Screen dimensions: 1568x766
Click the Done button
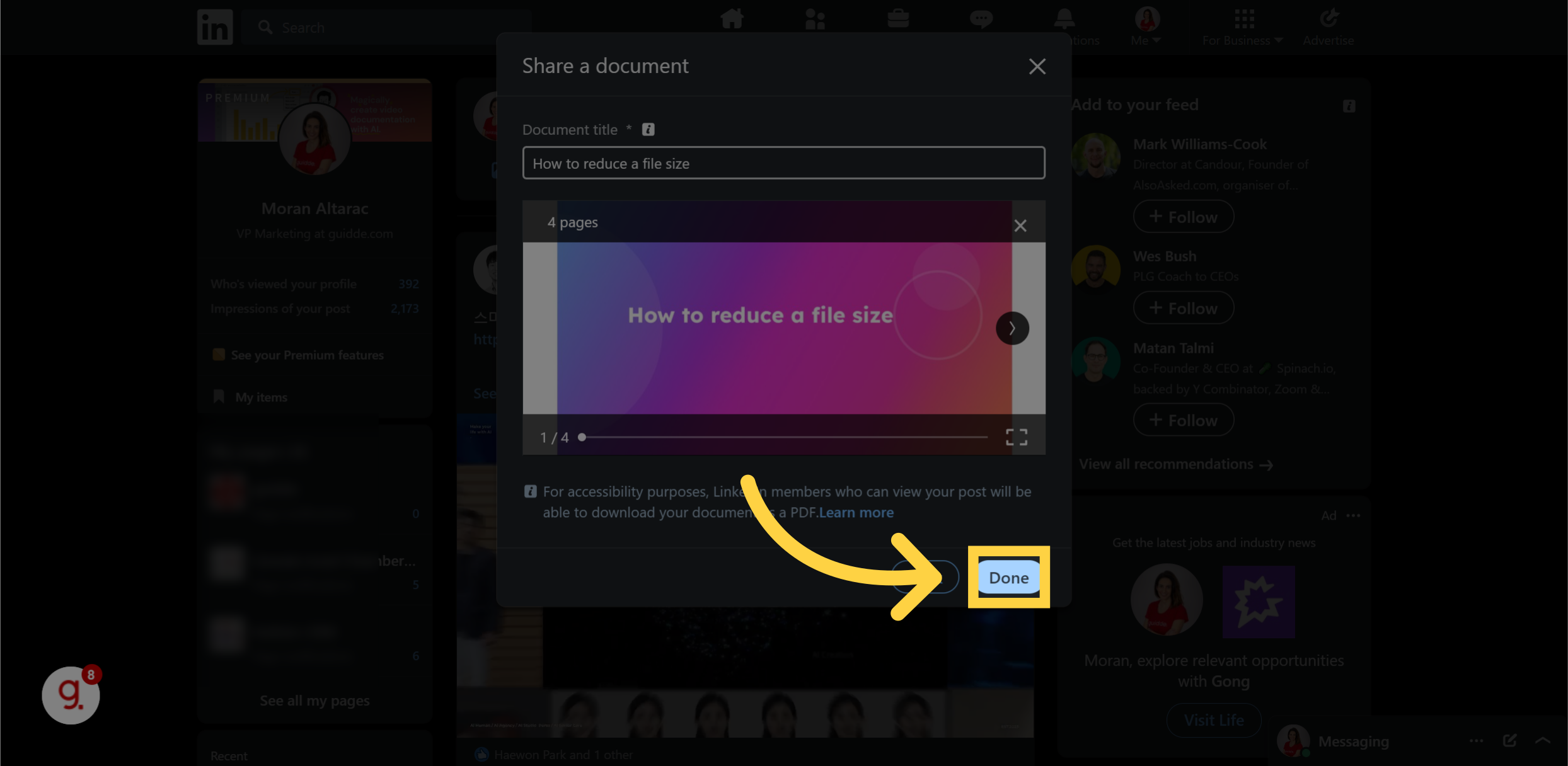1009,578
